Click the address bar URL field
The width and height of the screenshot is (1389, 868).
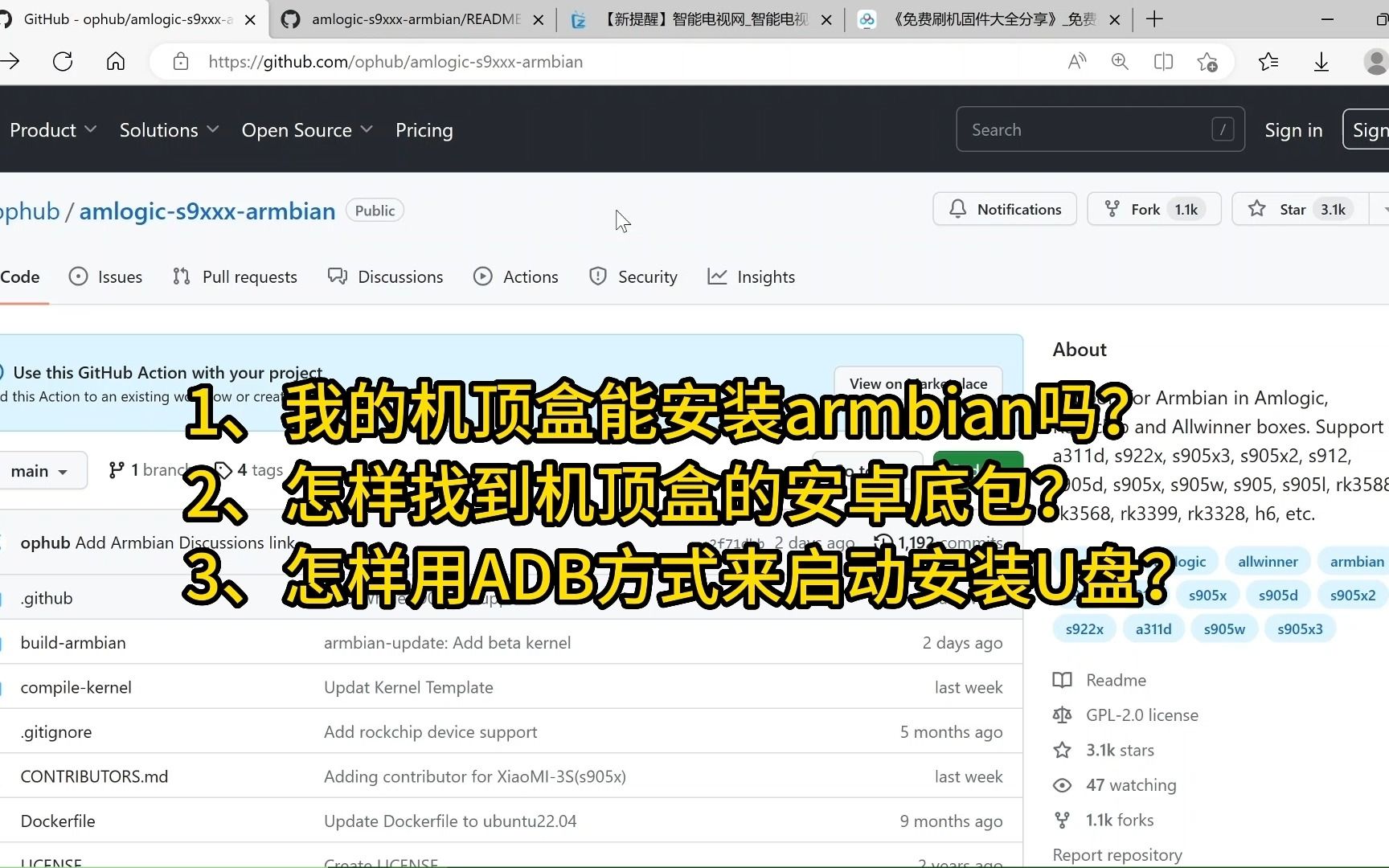pos(611,62)
